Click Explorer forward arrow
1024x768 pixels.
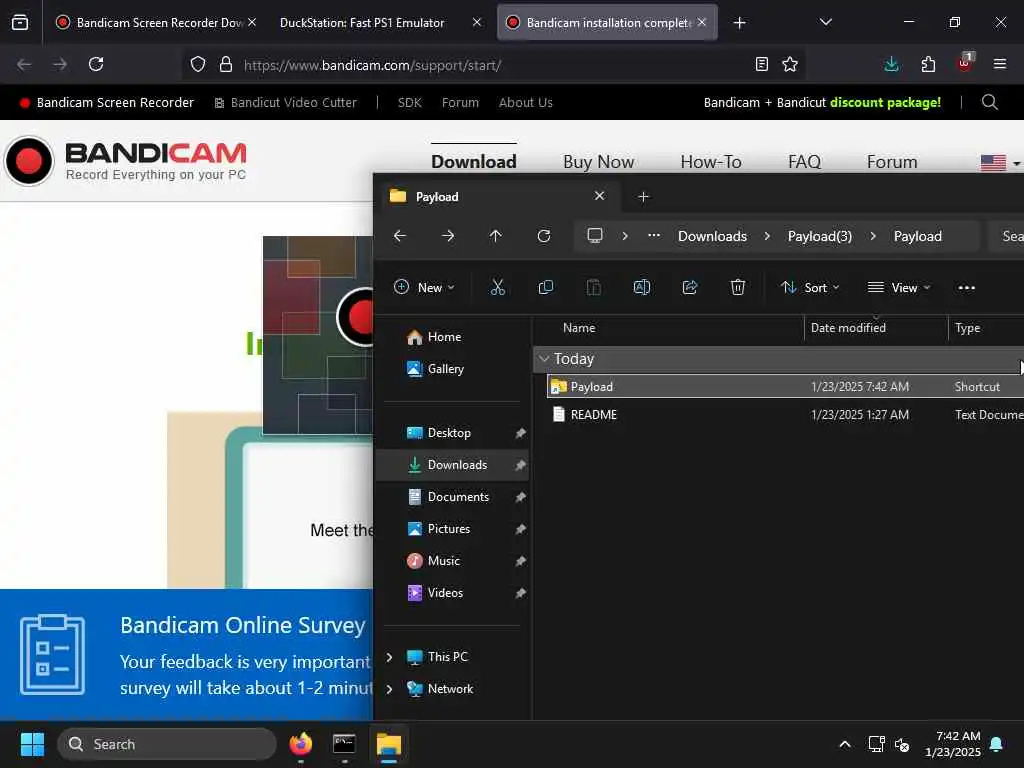coord(448,236)
